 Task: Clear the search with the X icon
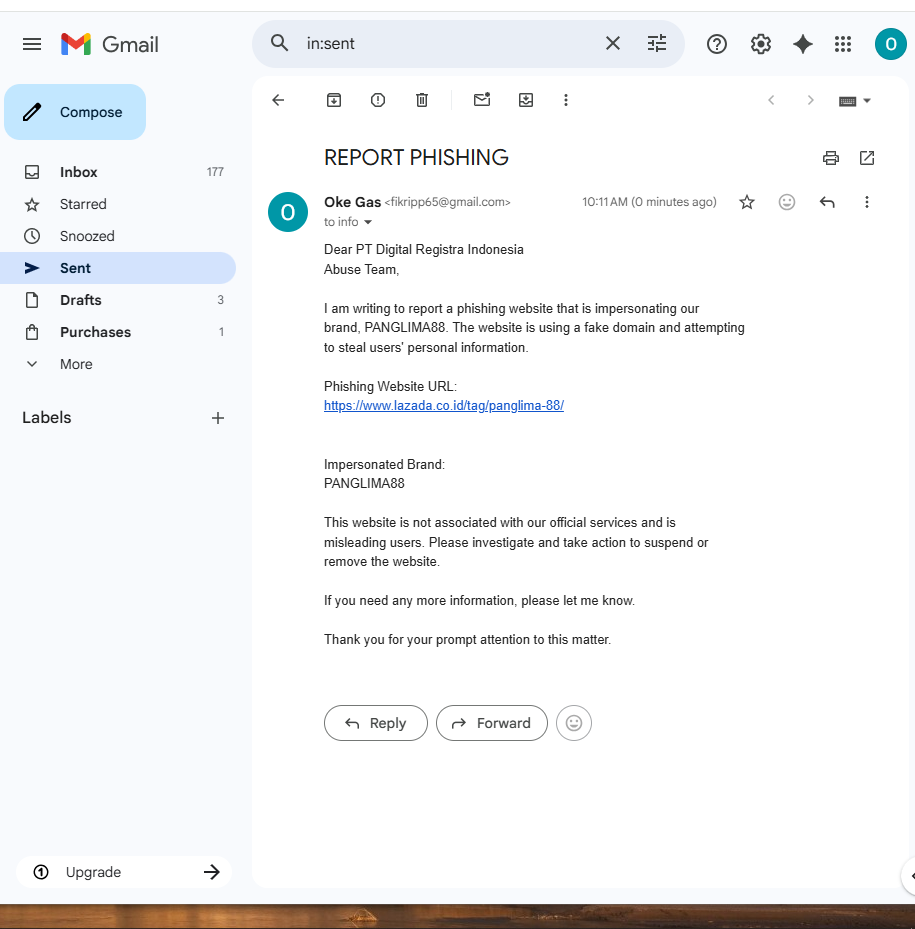tap(613, 43)
